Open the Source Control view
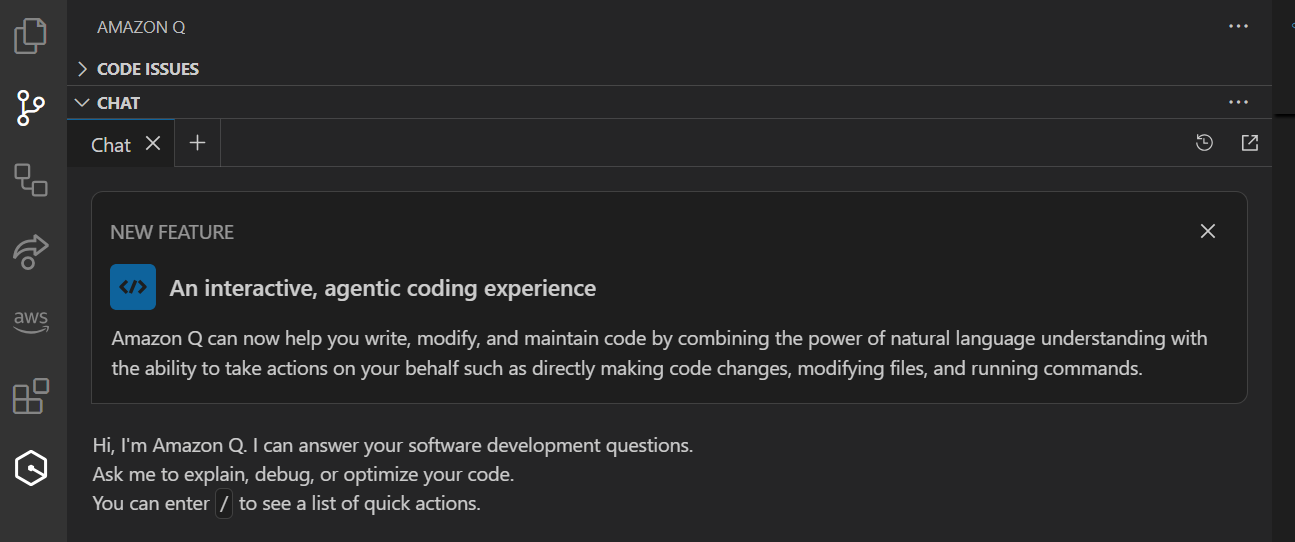Viewport: 1295px width, 542px height. (x=31, y=107)
